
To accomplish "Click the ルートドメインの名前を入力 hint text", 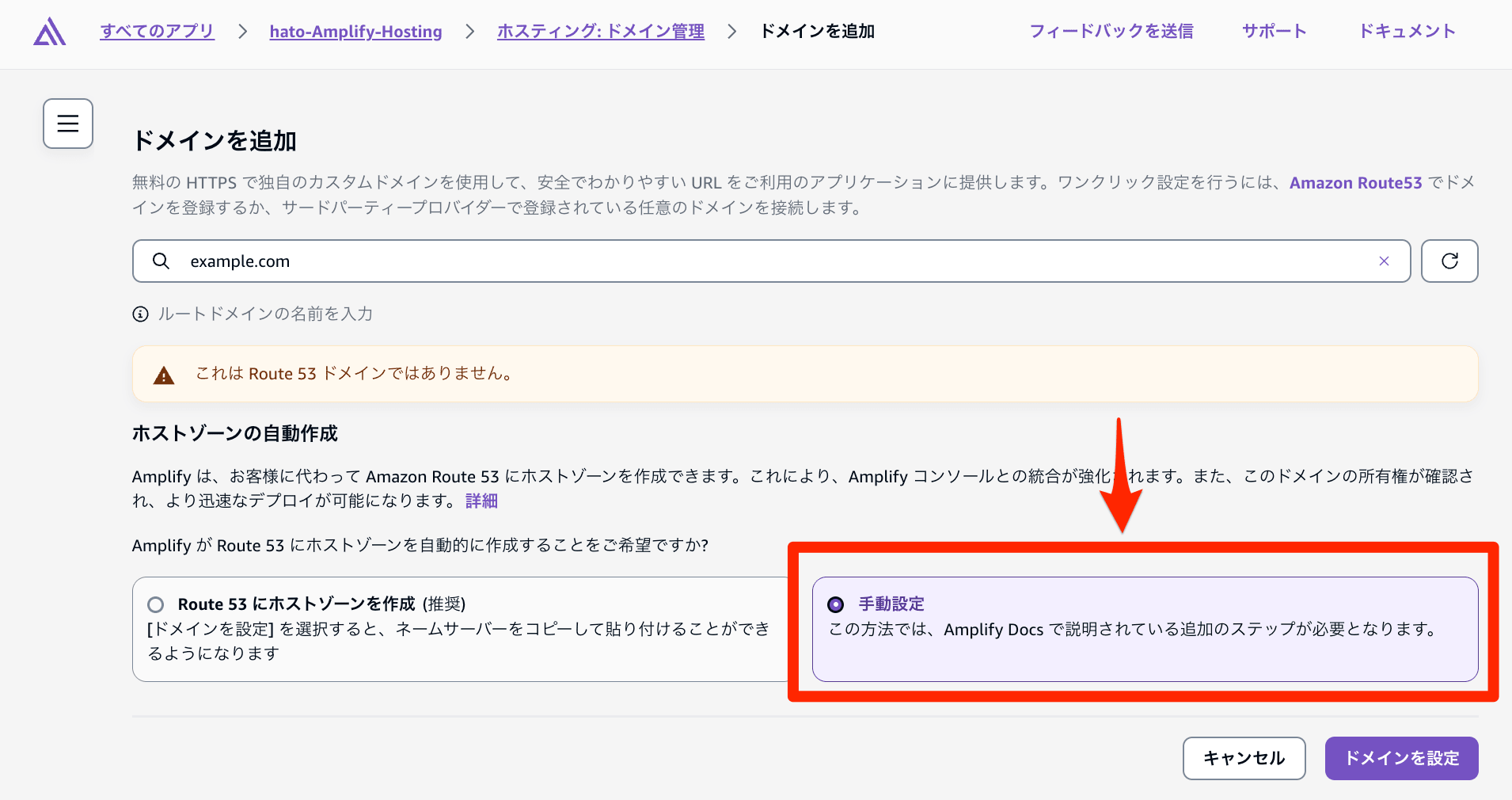I will (x=265, y=314).
